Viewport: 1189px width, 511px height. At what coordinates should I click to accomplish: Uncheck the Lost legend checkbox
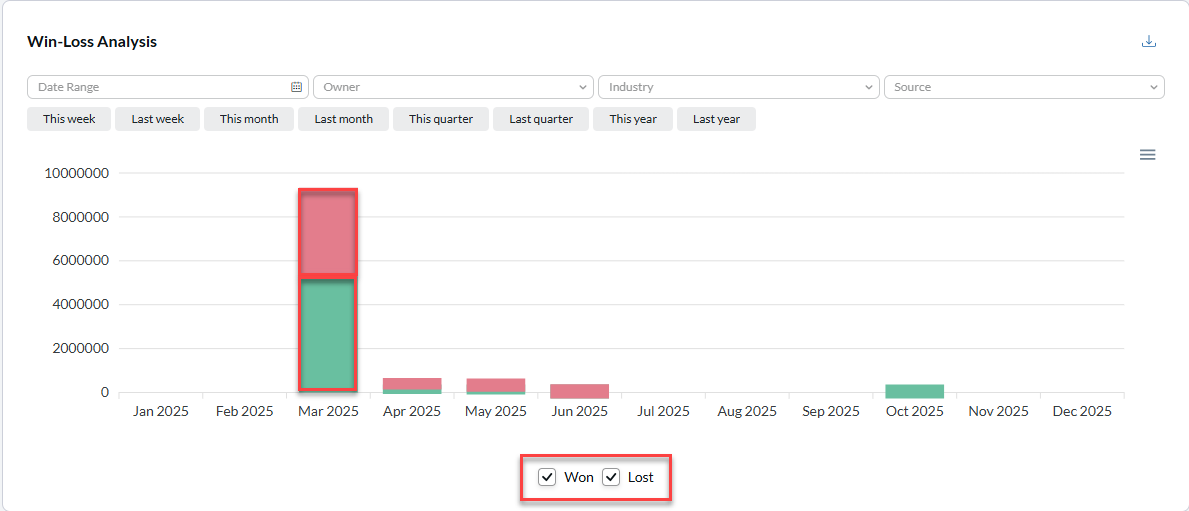(x=611, y=477)
